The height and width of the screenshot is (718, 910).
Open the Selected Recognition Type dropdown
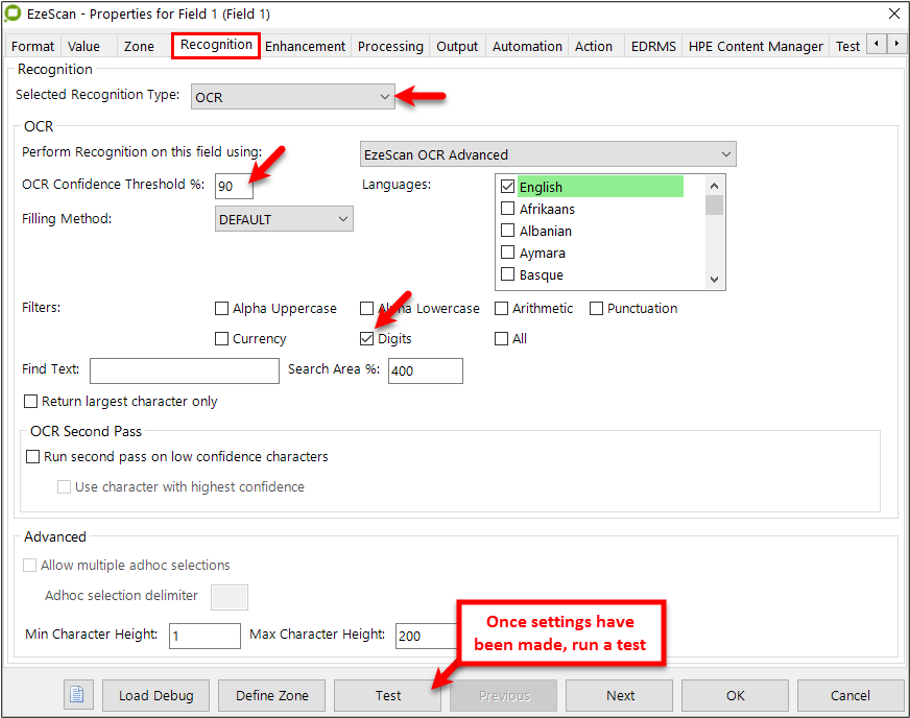coord(292,97)
